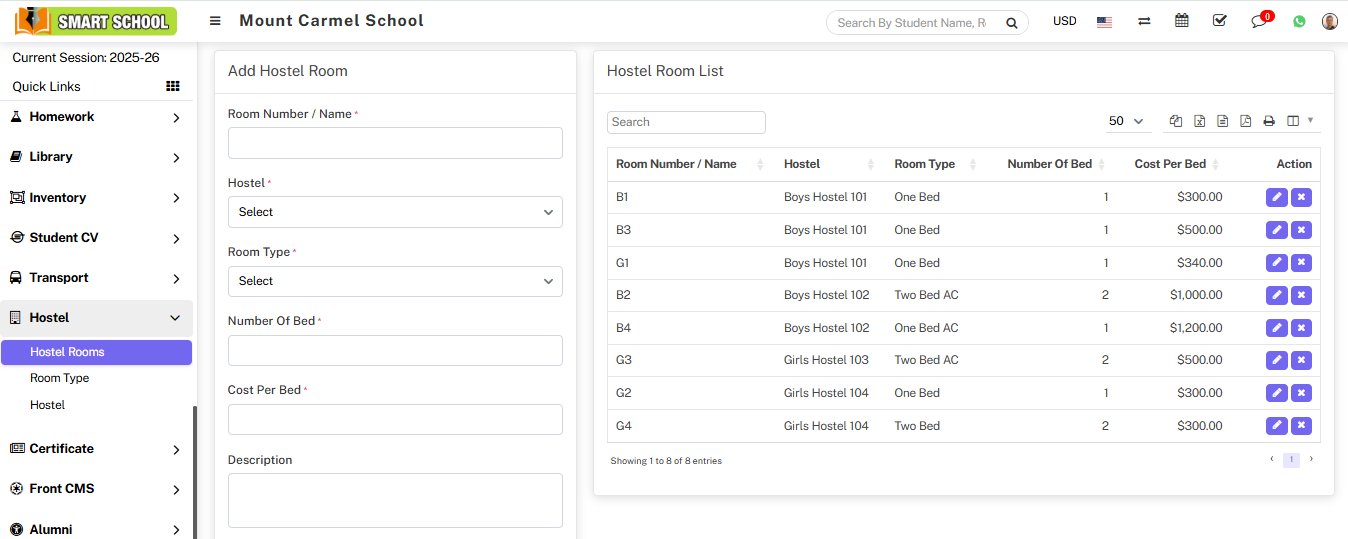
Task: Open the task checklist icon in the header
Action: click(x=1219, y=21)
